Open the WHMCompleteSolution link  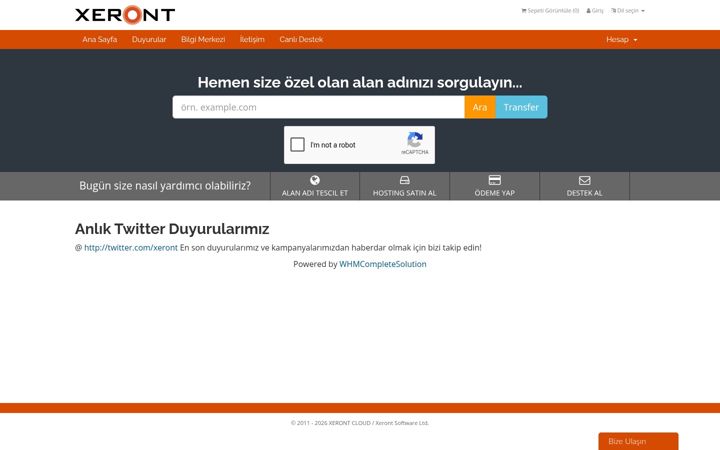(x=382, y=264)
